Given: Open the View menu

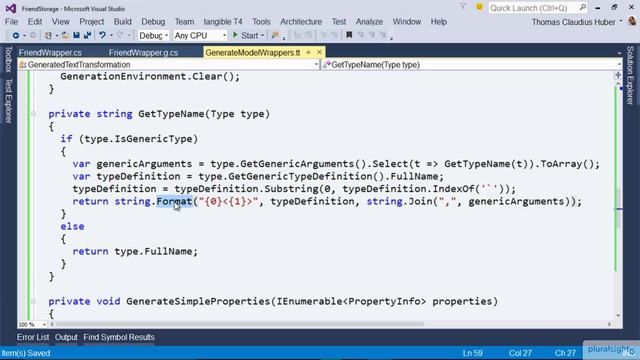Looking at the screenshot, I should 60,22.
